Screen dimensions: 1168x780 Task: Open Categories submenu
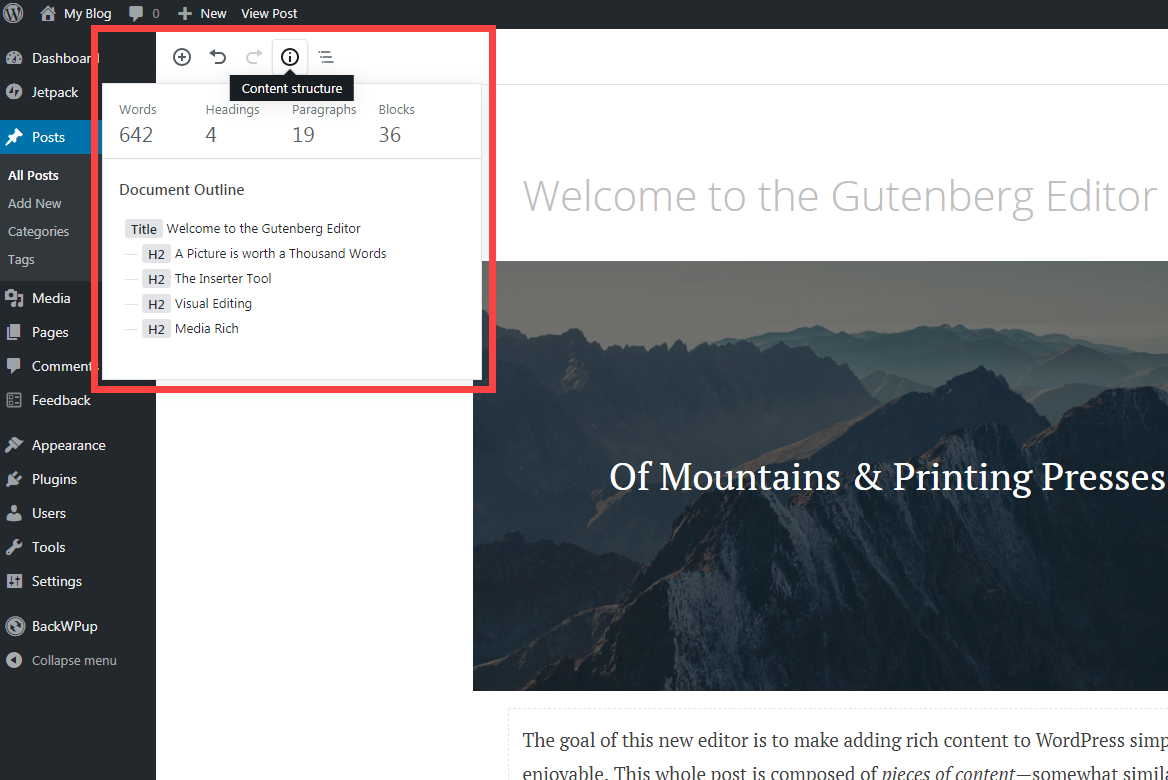coord(38,232)
